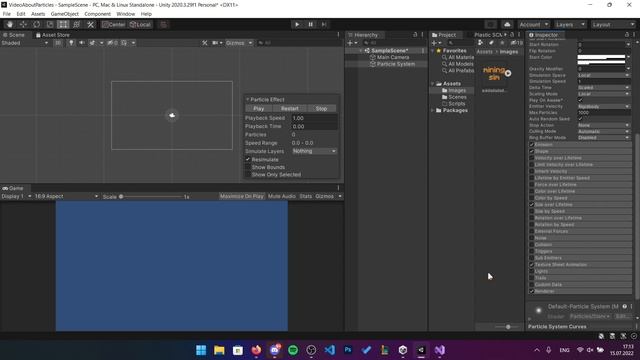Image resolution: width=640 pixels, height=360 pixels.
Task: Open Culling Mode dropdown
Action: tap(604, 131)
